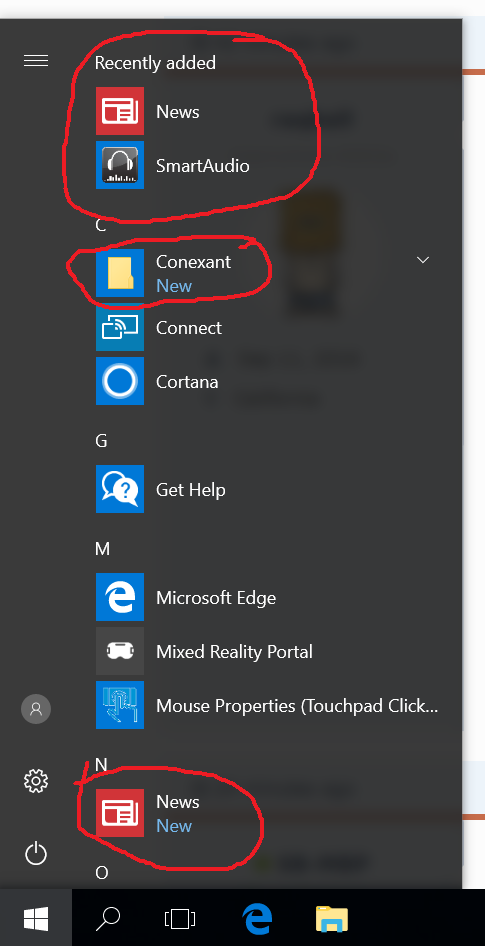485x946 pixels.
Task: Open Mouse Properties (Touchpad Click) entry
Action: 265,705
